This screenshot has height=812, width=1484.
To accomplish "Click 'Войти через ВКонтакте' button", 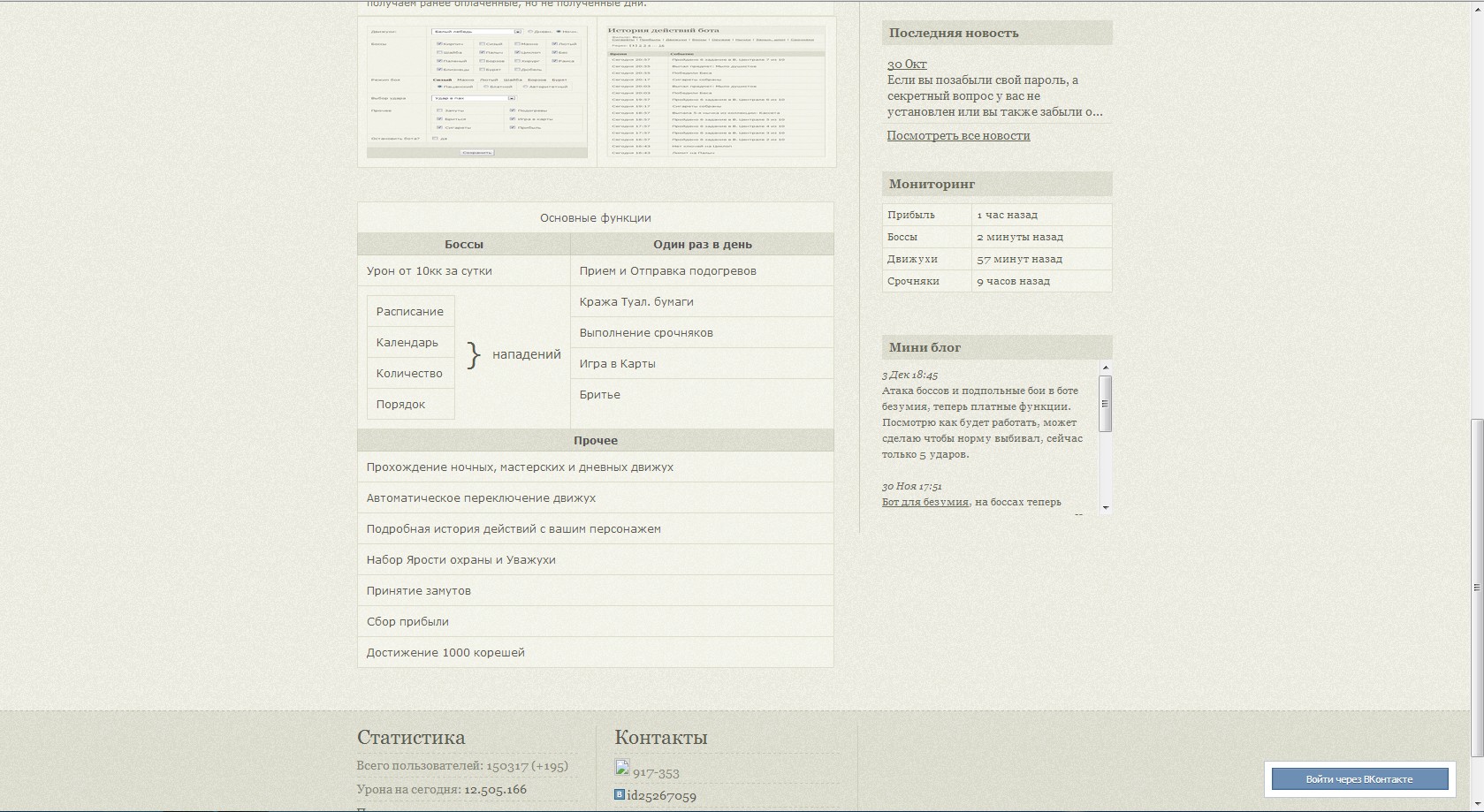I will point(1359,779).
